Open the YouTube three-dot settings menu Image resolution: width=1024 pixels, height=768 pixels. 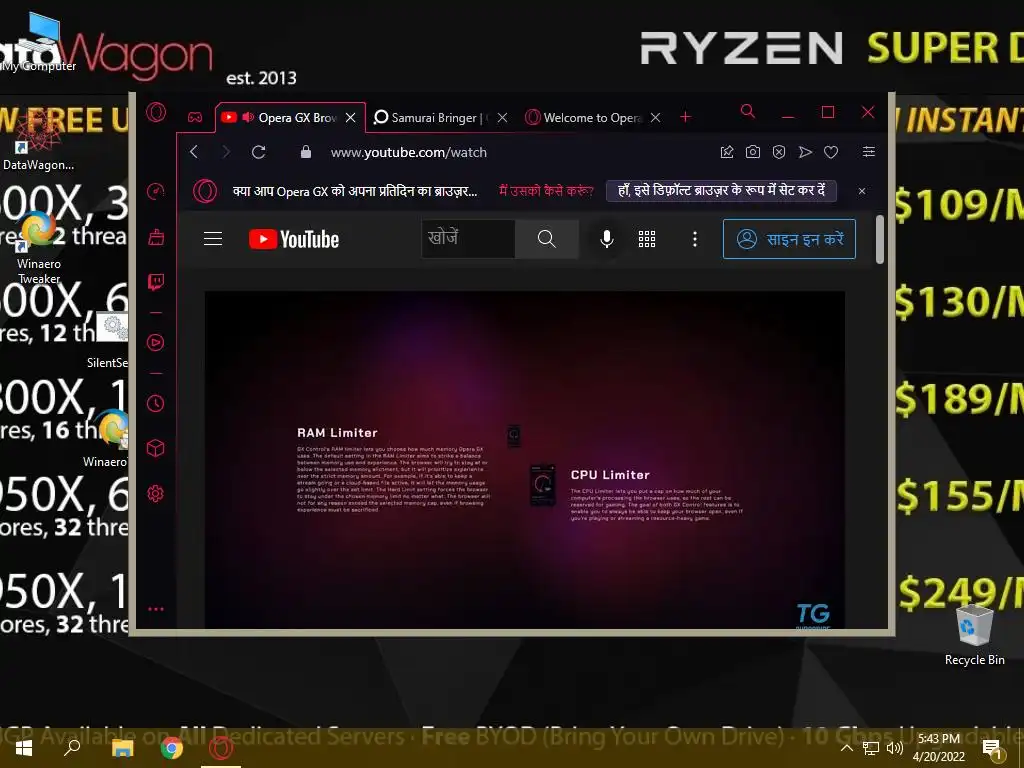pyautogui.click(x=695, y=239)
